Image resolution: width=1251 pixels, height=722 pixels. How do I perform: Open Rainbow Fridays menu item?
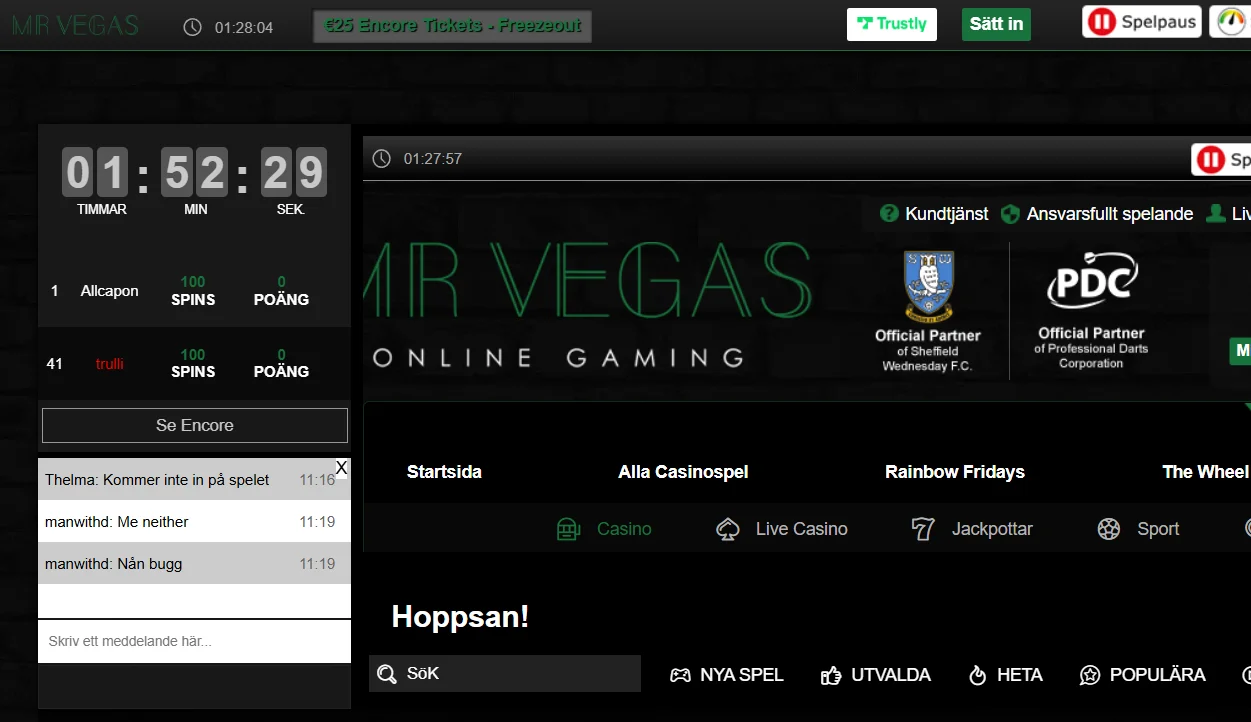955,472
